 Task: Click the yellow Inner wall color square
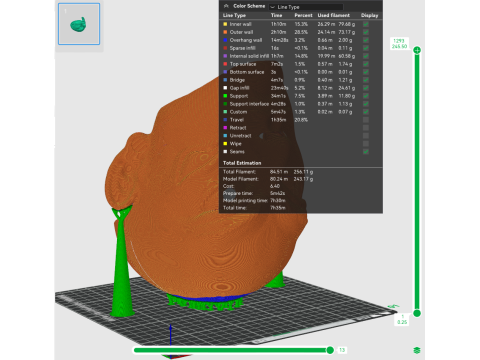(225, 24)
